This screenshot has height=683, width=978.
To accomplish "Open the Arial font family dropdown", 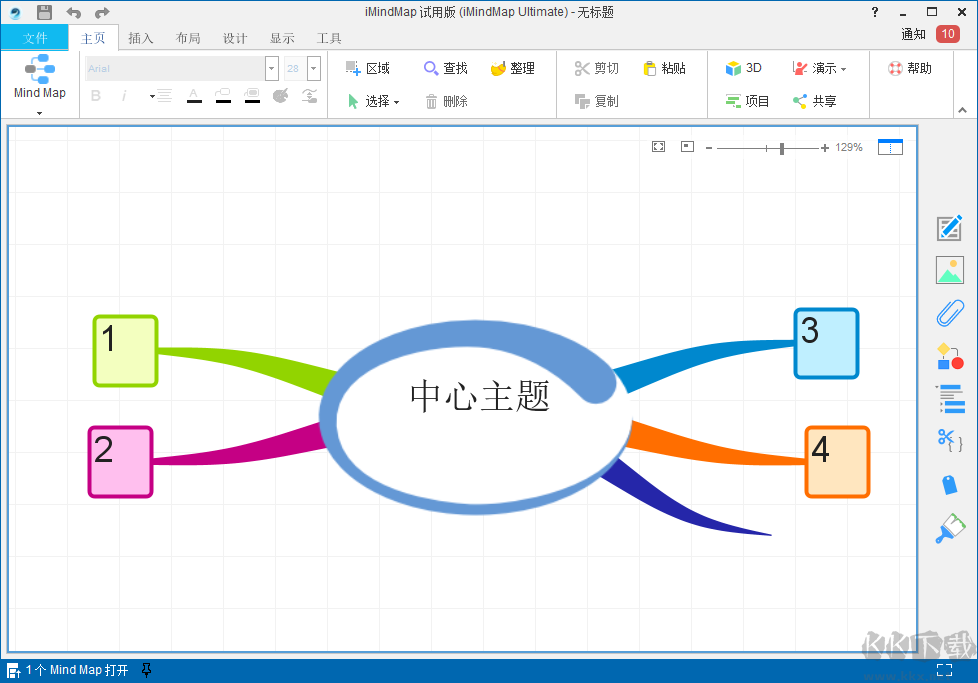I will pyautogui.click(x=270, y=68).
